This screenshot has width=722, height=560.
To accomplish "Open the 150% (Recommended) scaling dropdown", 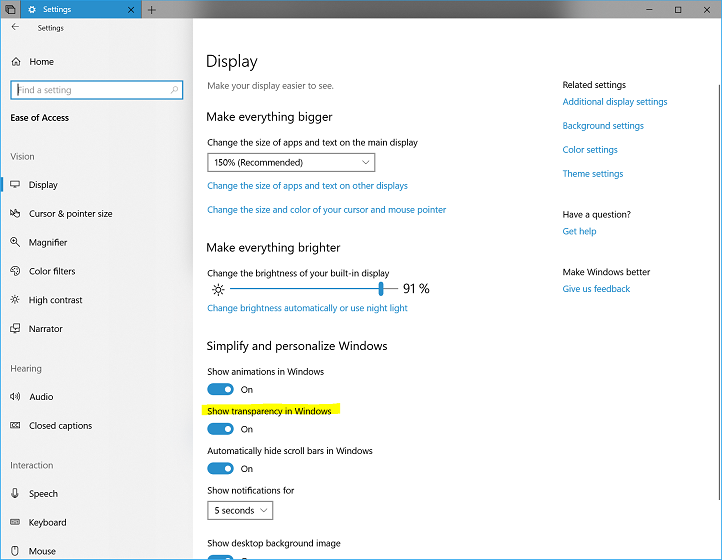I will point(291,162).
